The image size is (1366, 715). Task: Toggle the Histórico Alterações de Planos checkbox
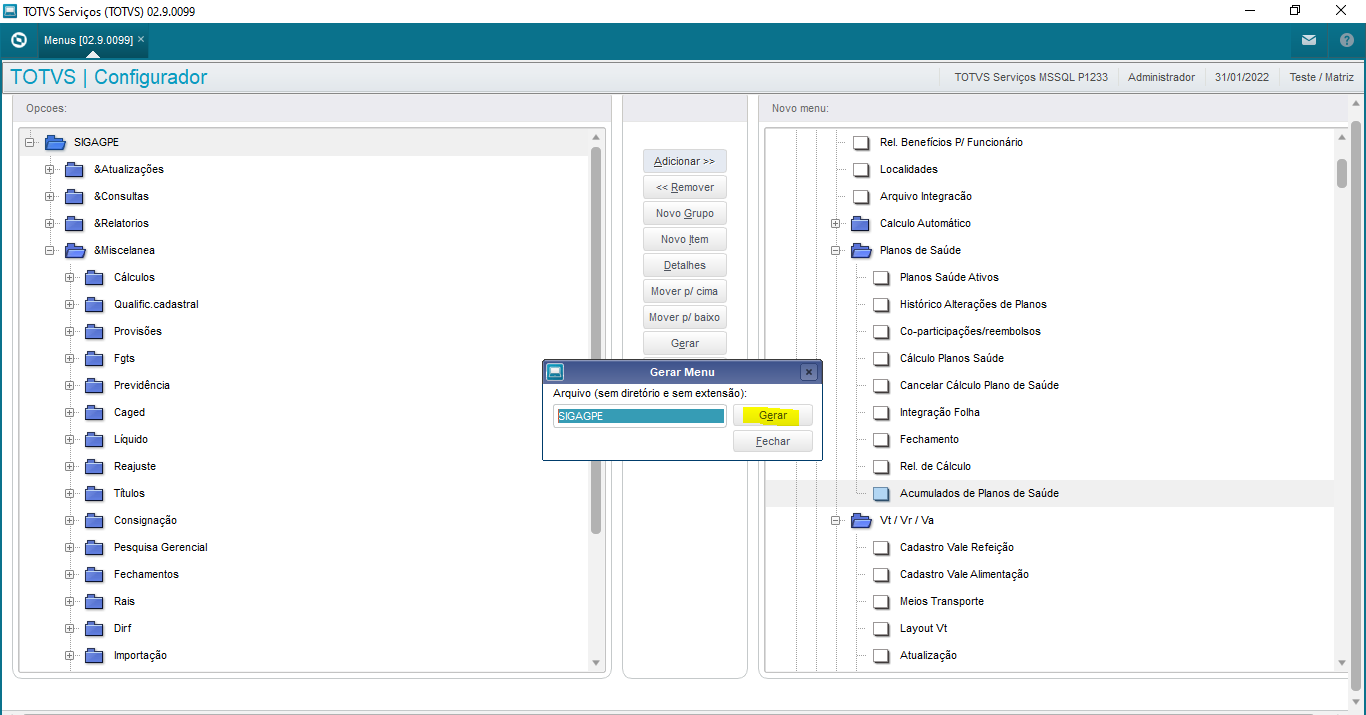[881, 304]
